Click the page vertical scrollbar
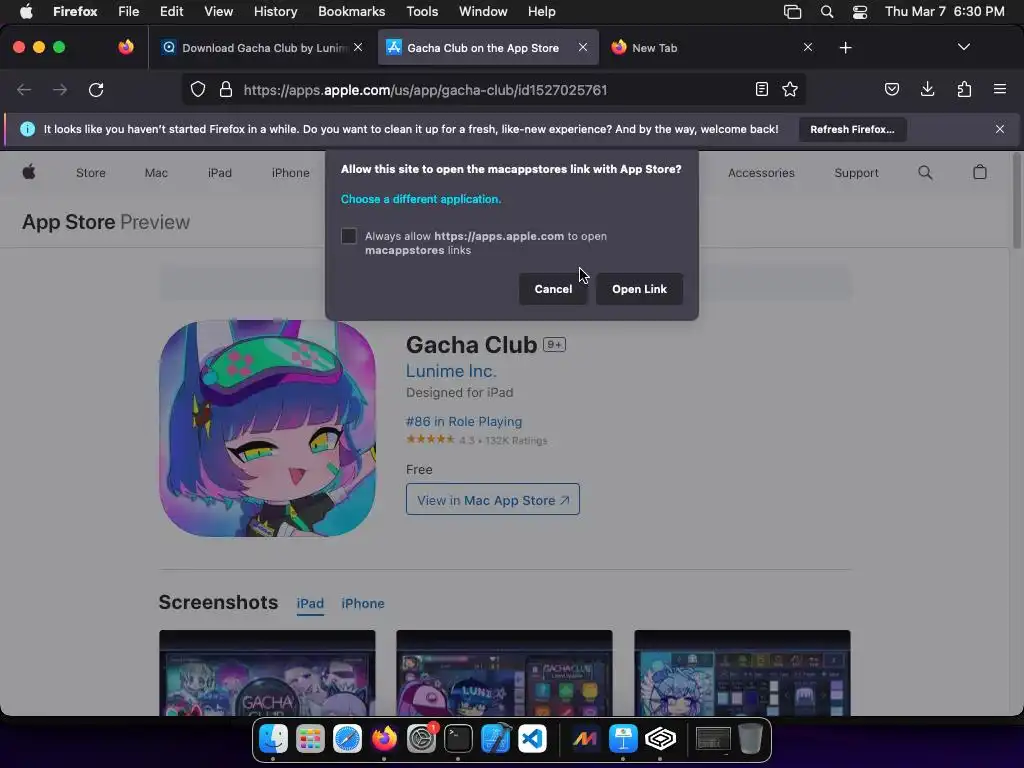The height and width of the screenshot is (768, 1024). (1017, 202)
